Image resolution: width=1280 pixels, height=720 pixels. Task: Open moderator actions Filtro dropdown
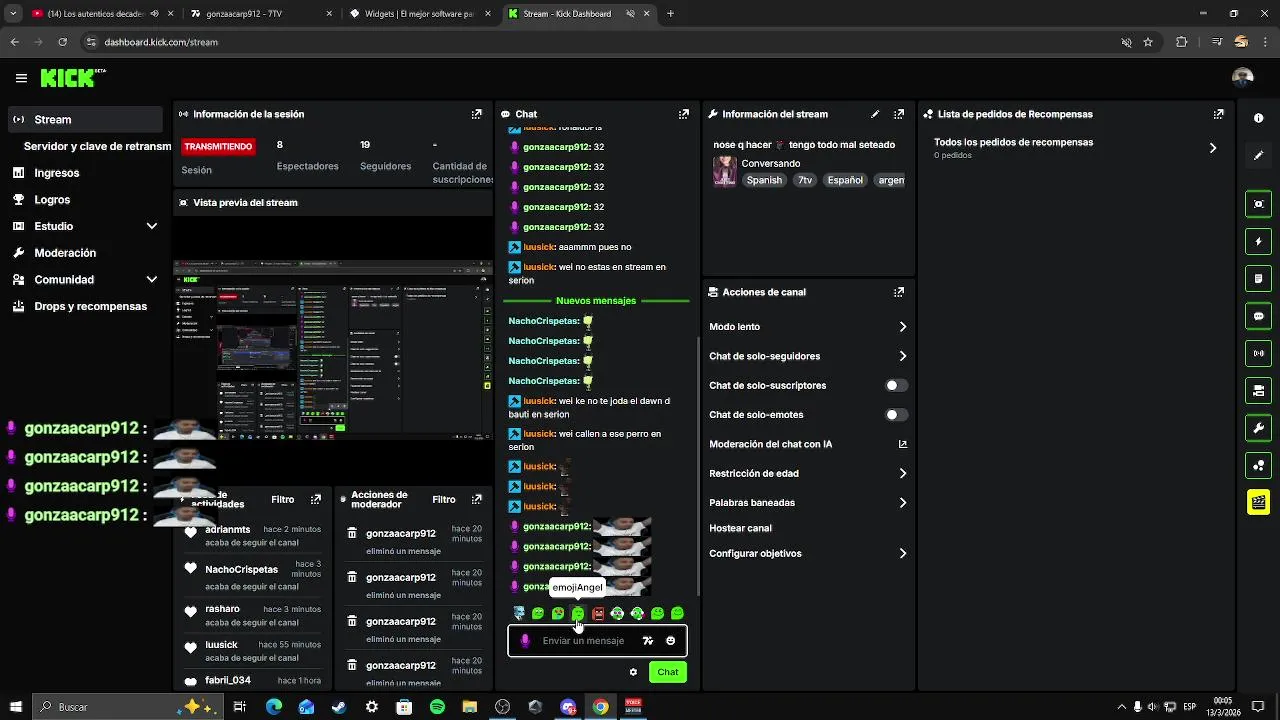444,499
